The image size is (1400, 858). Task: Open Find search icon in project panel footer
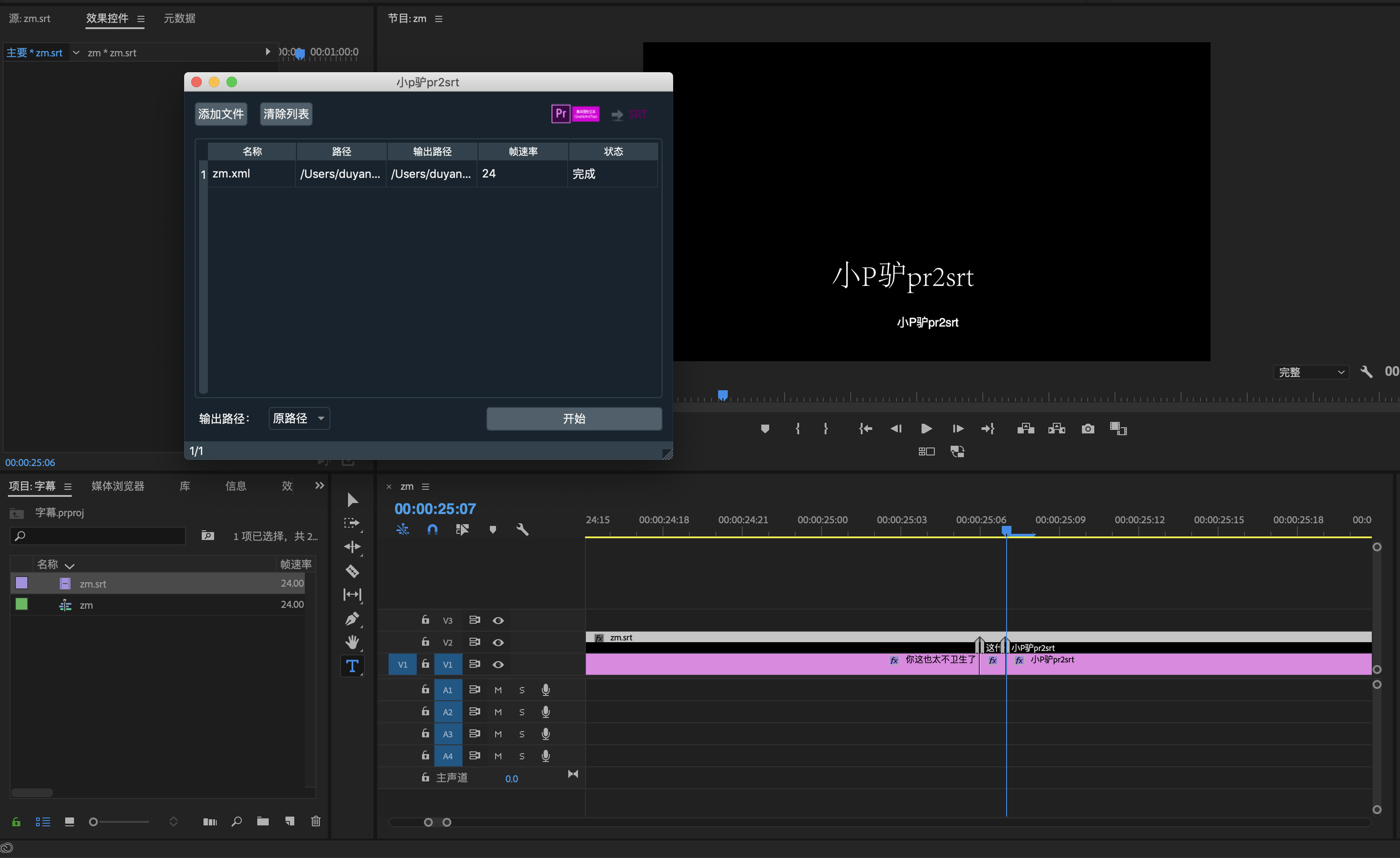(237, 821)
